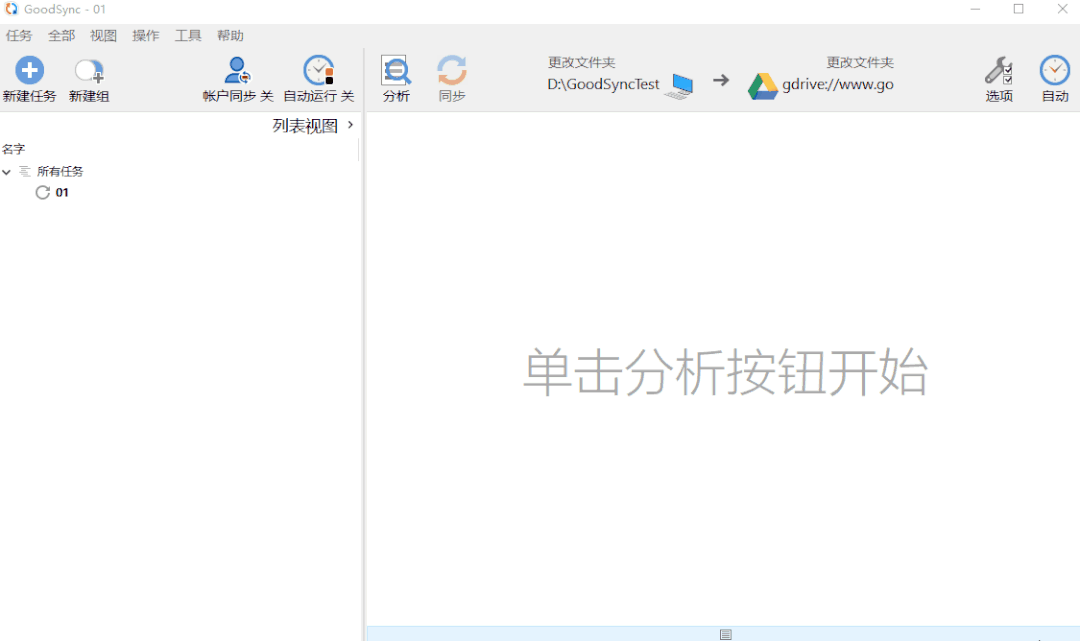Click the sync direction arrow between folders
Image resolution: width=1080 pixels, height=641 pixels.
click(721, 80)
